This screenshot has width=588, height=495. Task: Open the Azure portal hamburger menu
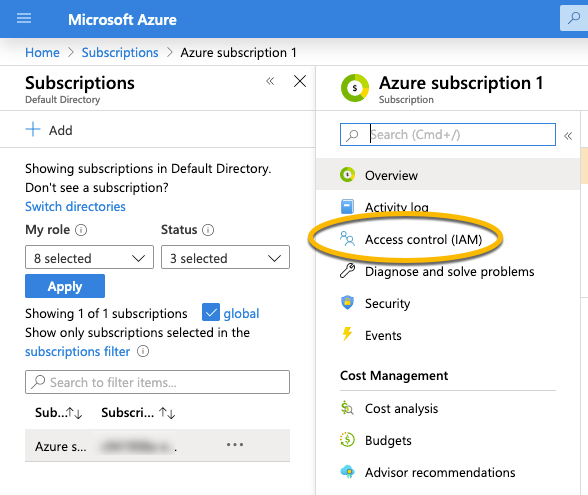tap(24, 18)
